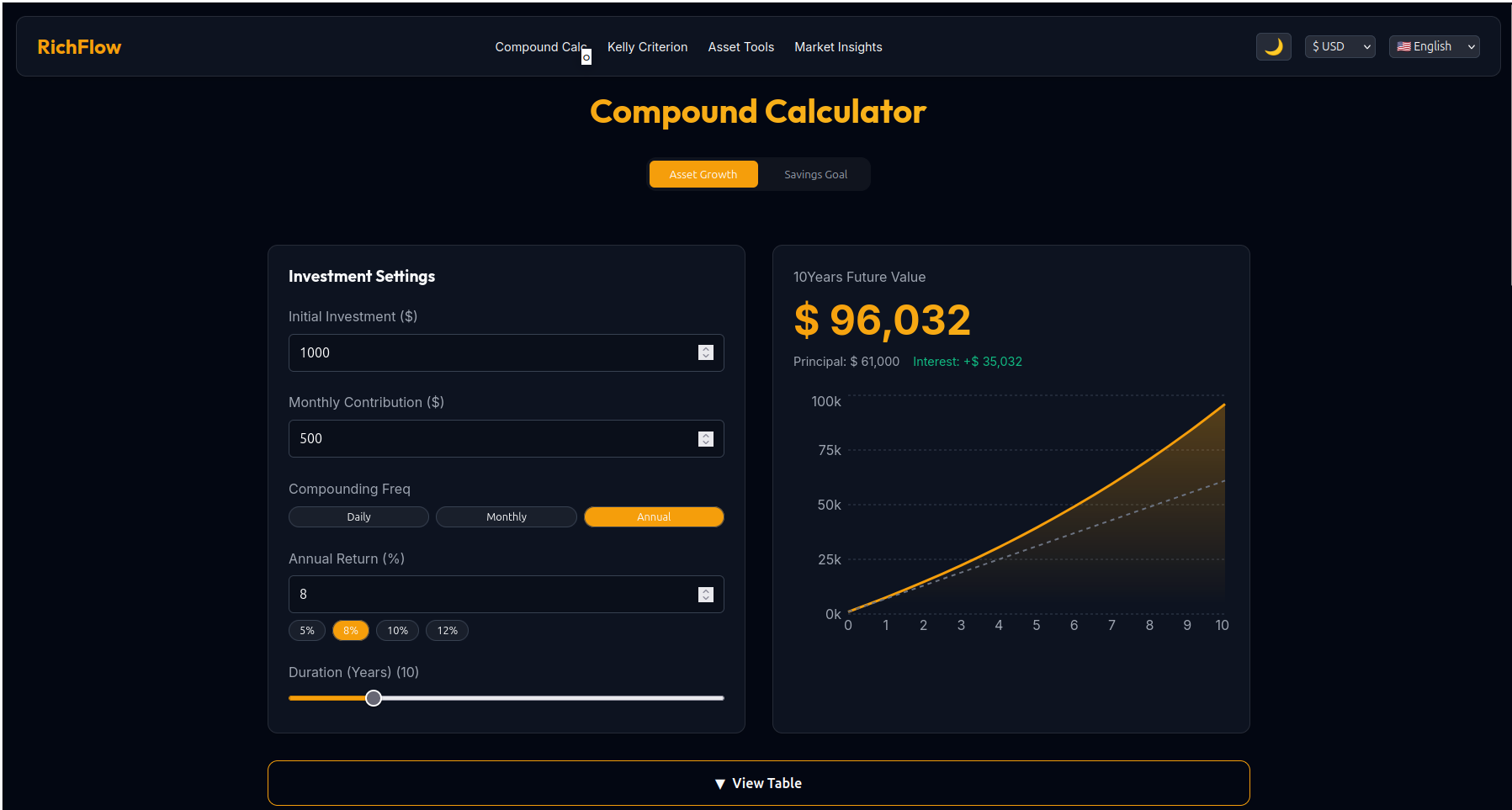This screenshot has height=810, width=1512.
Task: Click the down arrow on Monthly Contribution stepper
Action: click(x=705, y=442)
